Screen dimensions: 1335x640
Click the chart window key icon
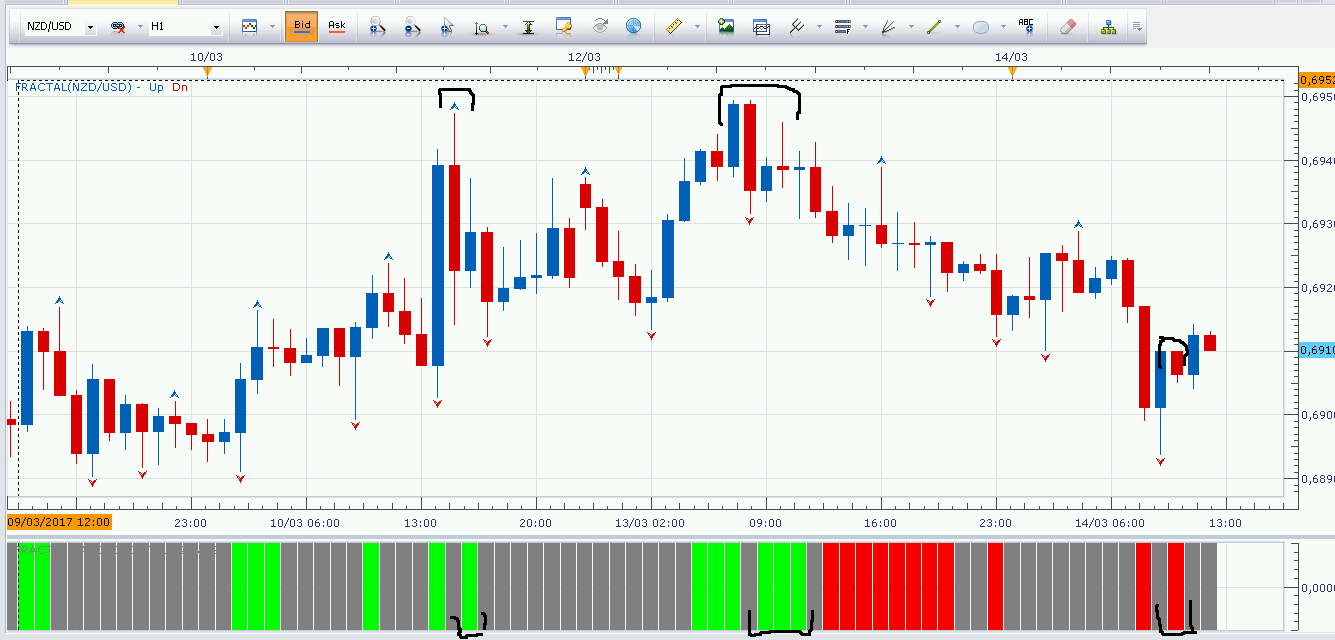tap(564, 27)
